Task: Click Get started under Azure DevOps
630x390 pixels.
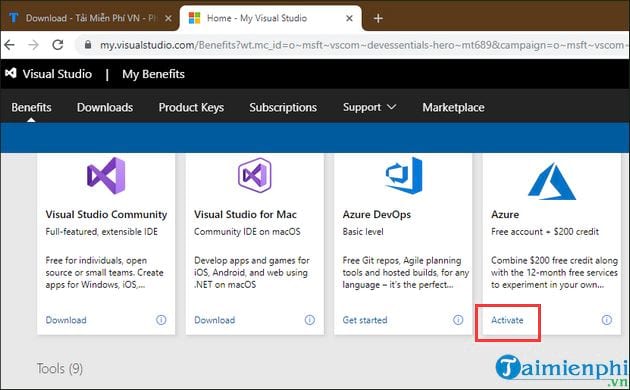Action: tap(365, 320)
